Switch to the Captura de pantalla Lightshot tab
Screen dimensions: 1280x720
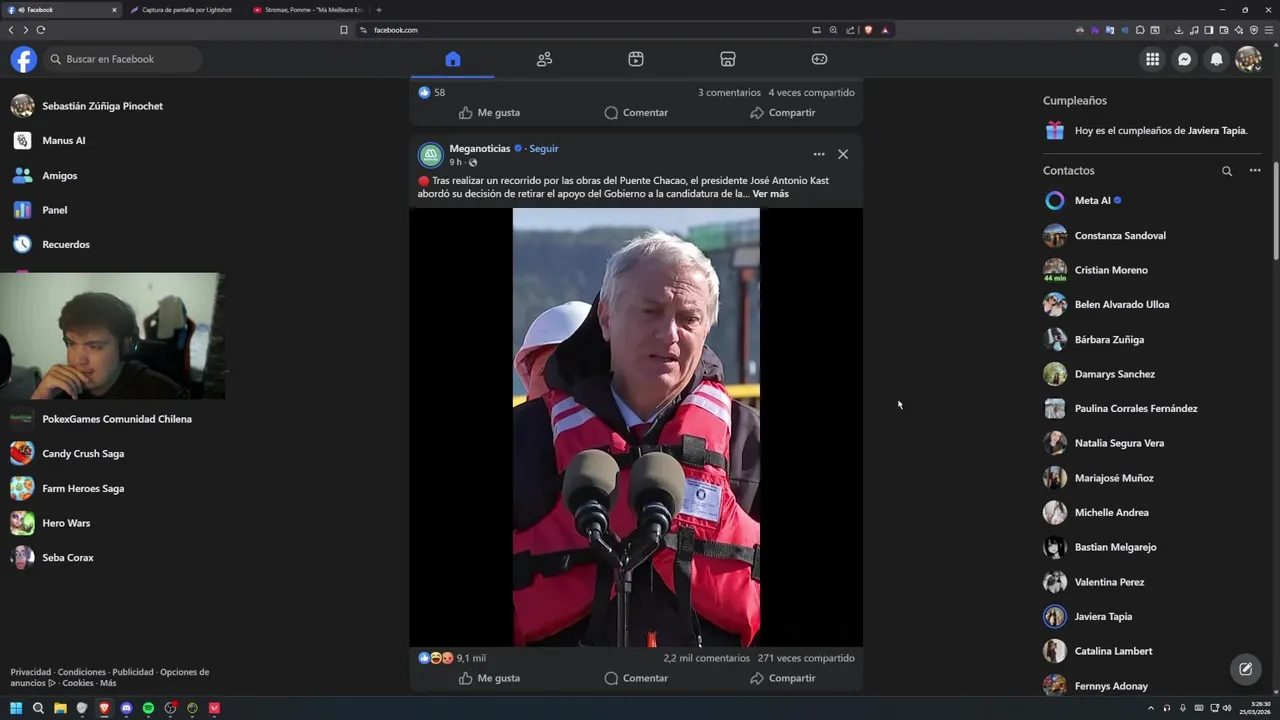[186, 10]
